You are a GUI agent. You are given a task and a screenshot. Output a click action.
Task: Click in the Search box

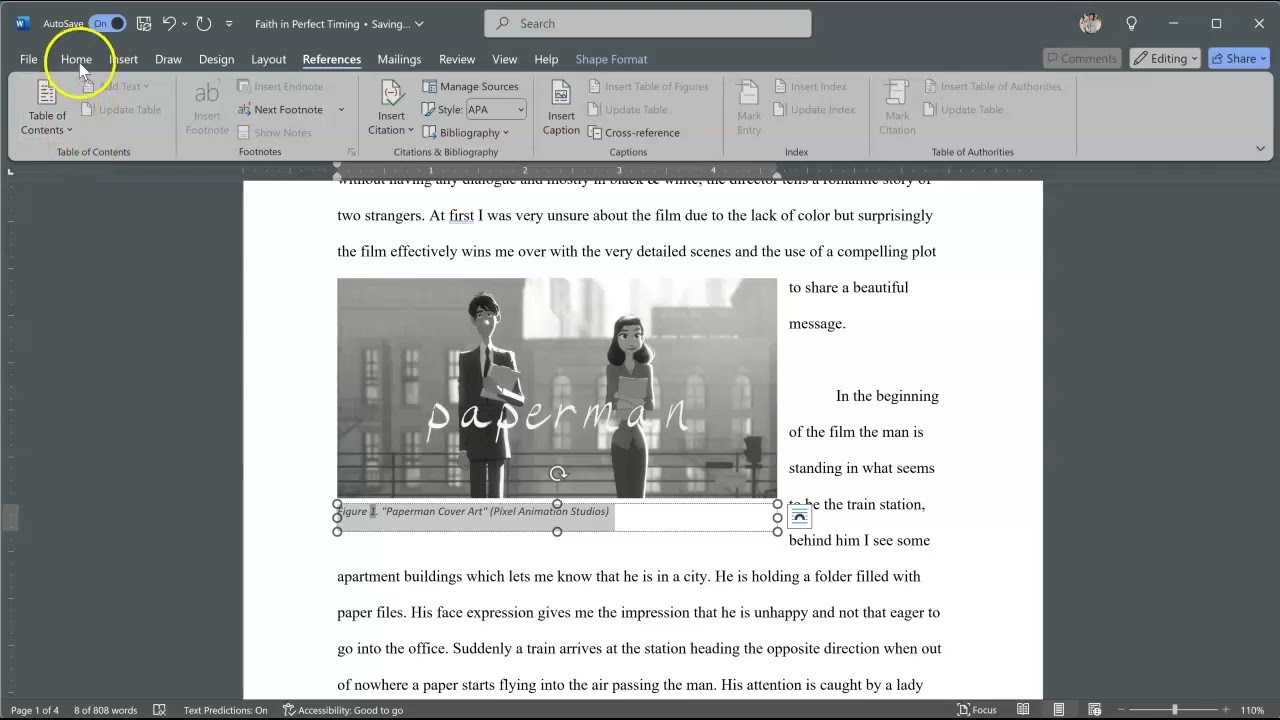(648, 23)
